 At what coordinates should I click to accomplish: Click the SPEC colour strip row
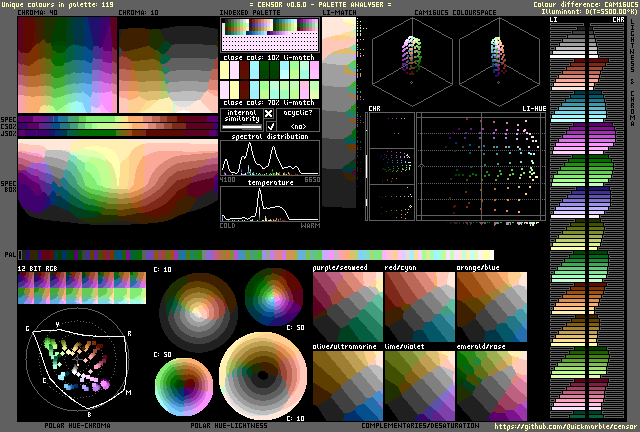118,119
